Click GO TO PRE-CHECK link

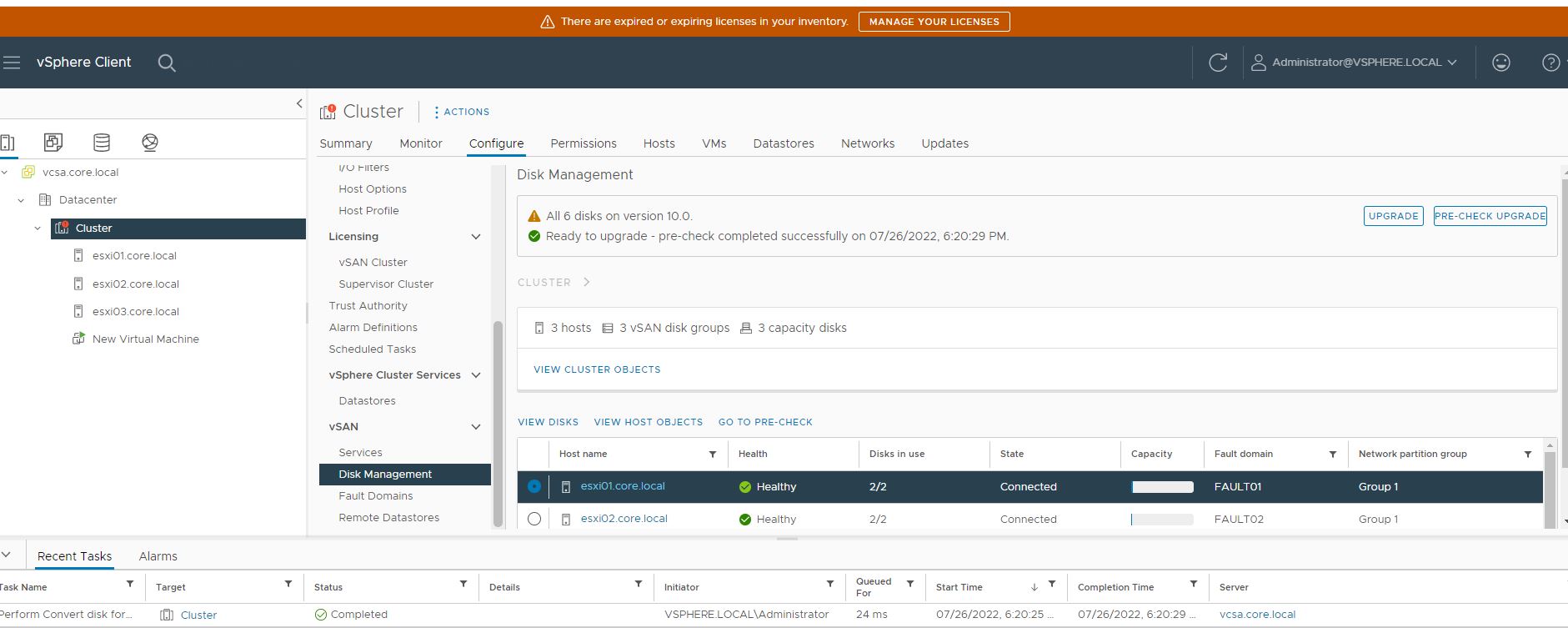(765, 422)
